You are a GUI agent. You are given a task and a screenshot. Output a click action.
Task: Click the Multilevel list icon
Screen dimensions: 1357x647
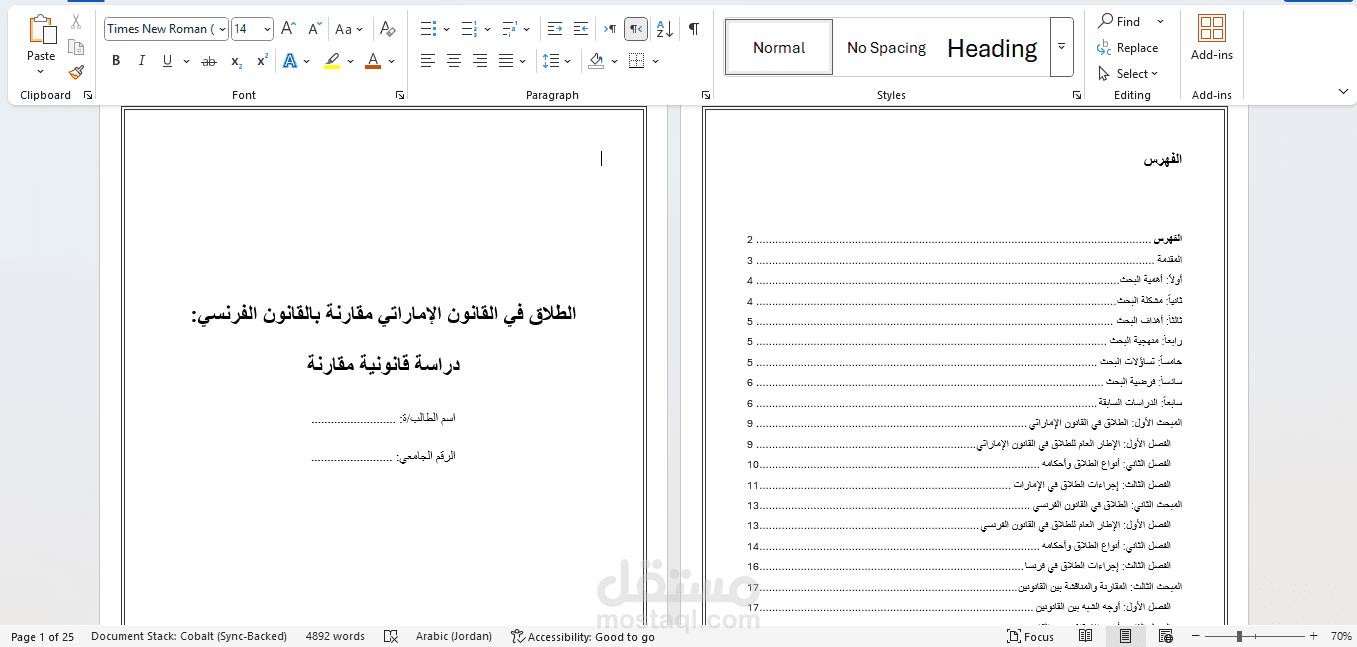[x=510, y=29]
